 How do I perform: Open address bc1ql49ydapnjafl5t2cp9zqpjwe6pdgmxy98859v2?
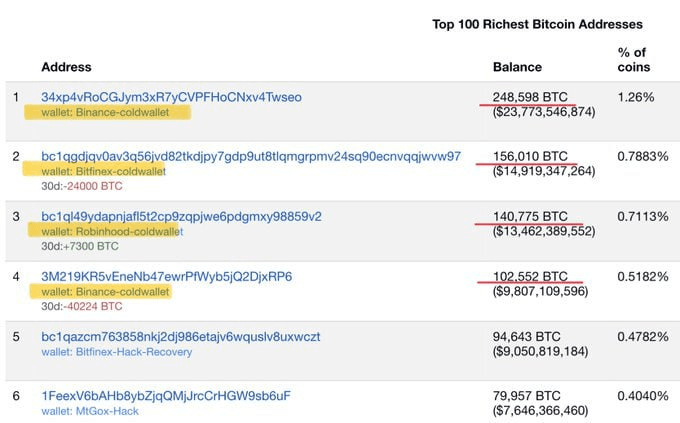pyautogui.click(x=181, y=216)
